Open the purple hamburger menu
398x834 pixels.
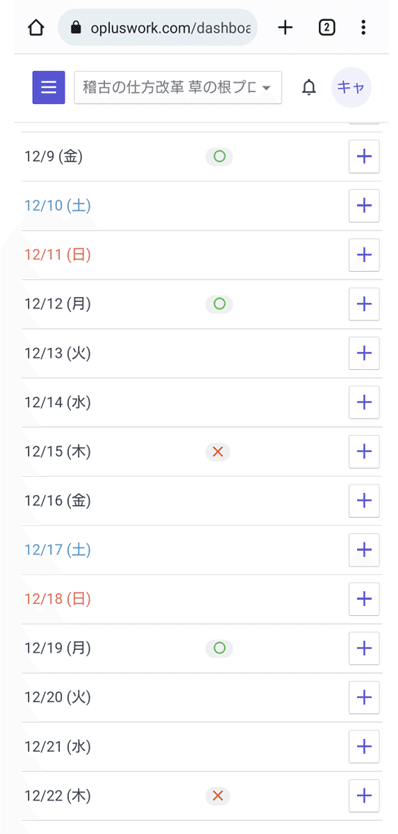48,87
